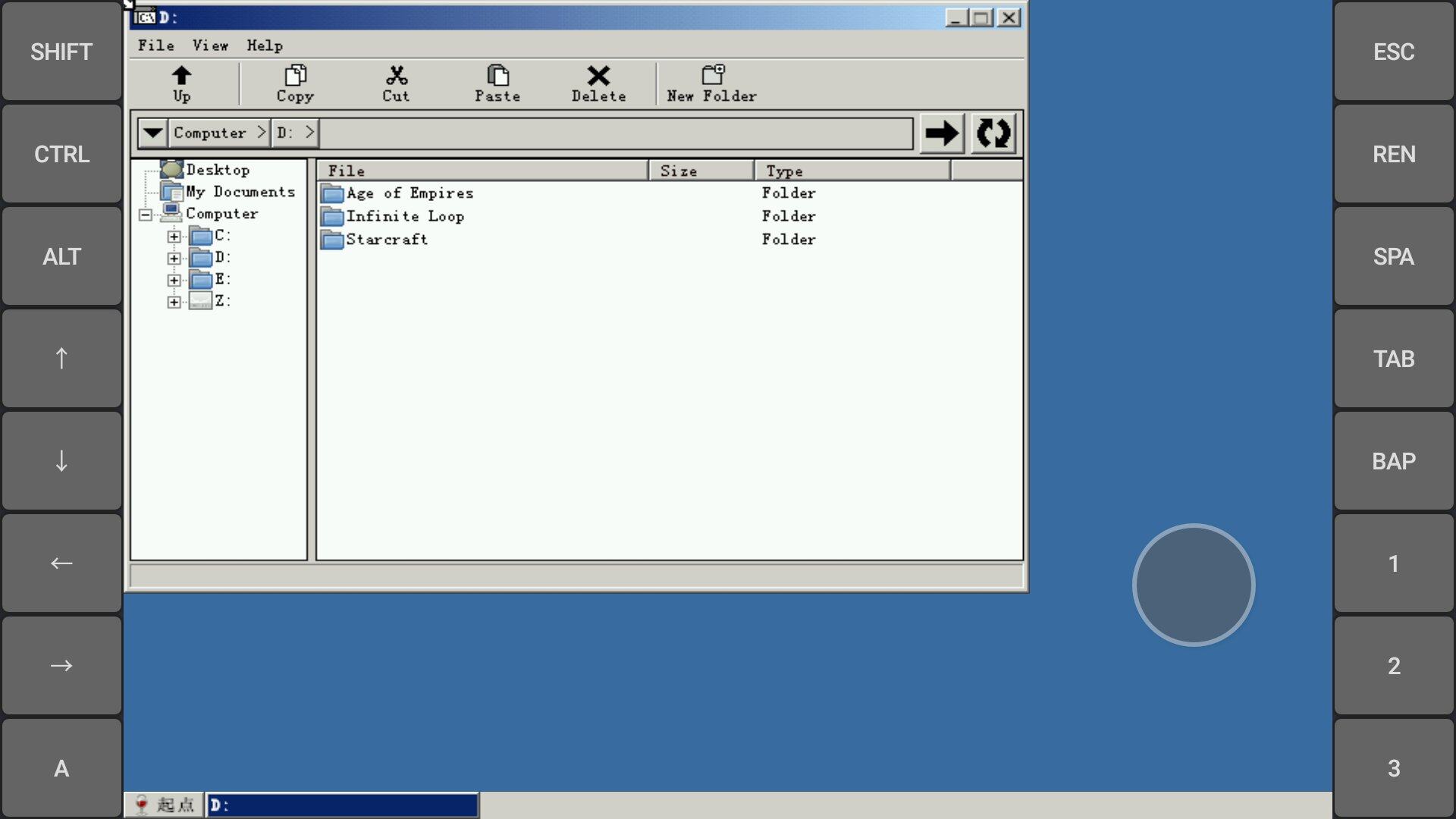Tap the overlay key labeled 1

(x=1394, y=563)
